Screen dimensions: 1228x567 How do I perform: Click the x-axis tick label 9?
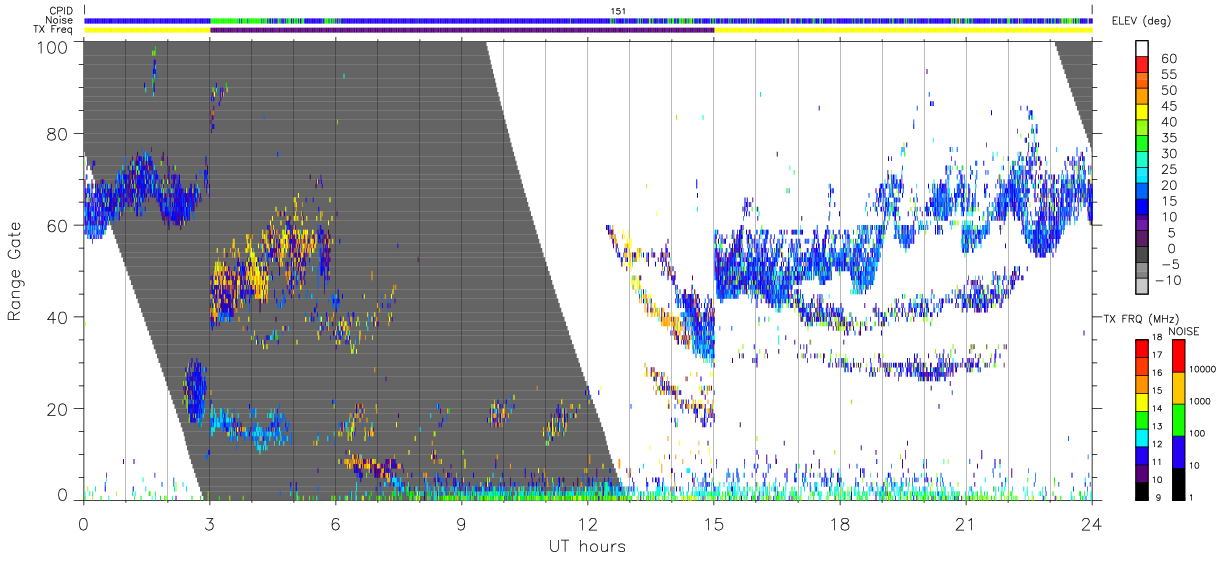coord(461,524)
